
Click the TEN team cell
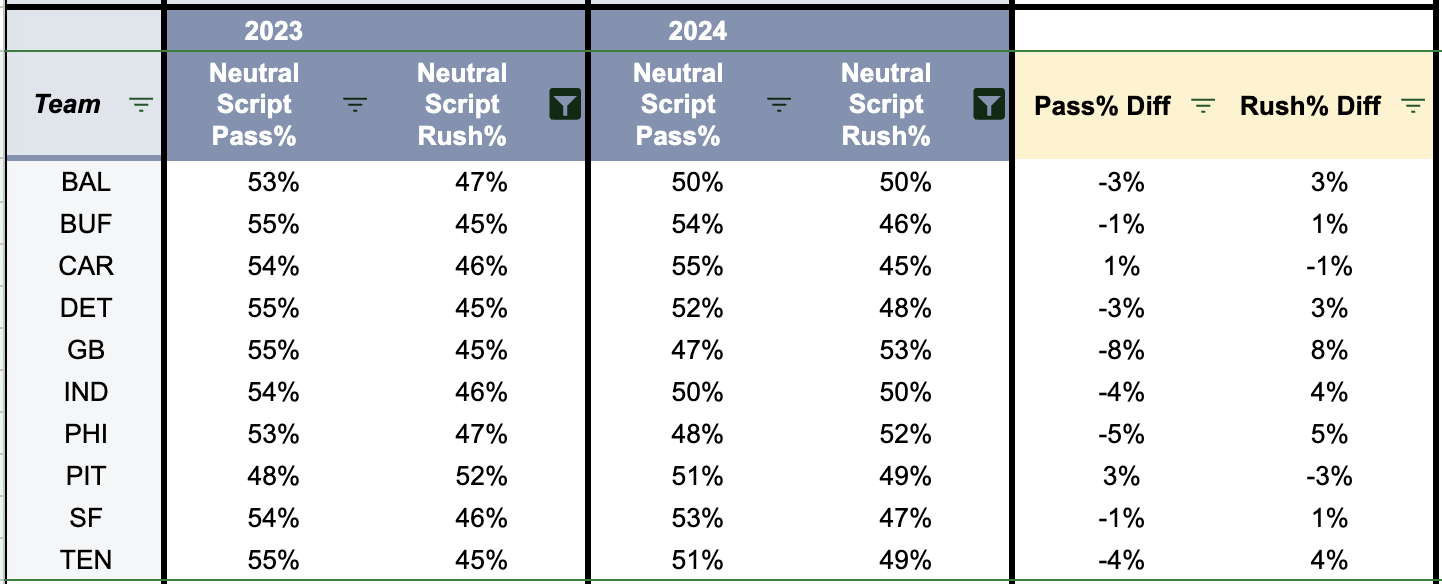tap(86, 560)
